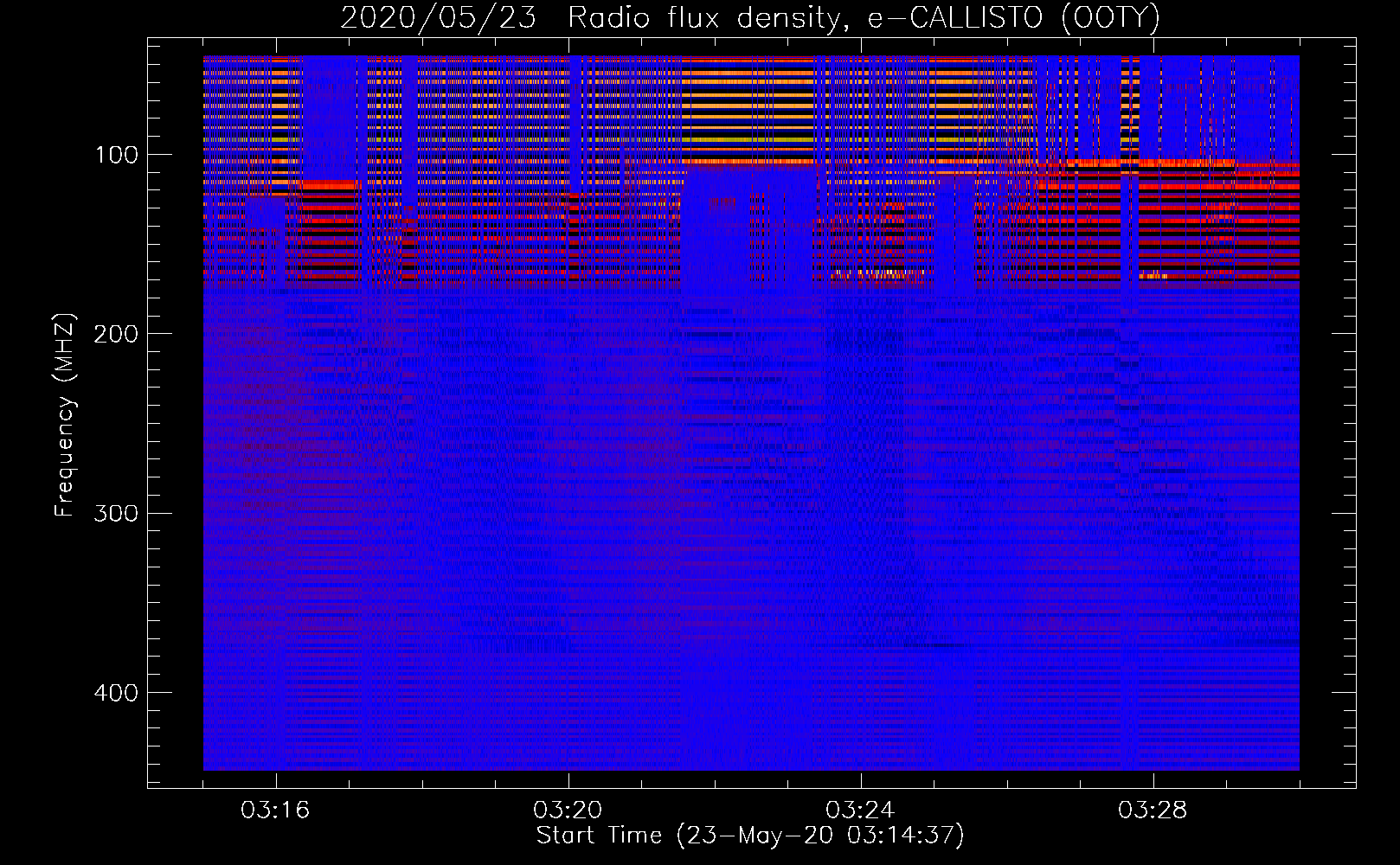Image resolution: width=1400 pixels, height=865 pixels.
Task: Click the "03:28" time tick label
Action: point(1153,811)
